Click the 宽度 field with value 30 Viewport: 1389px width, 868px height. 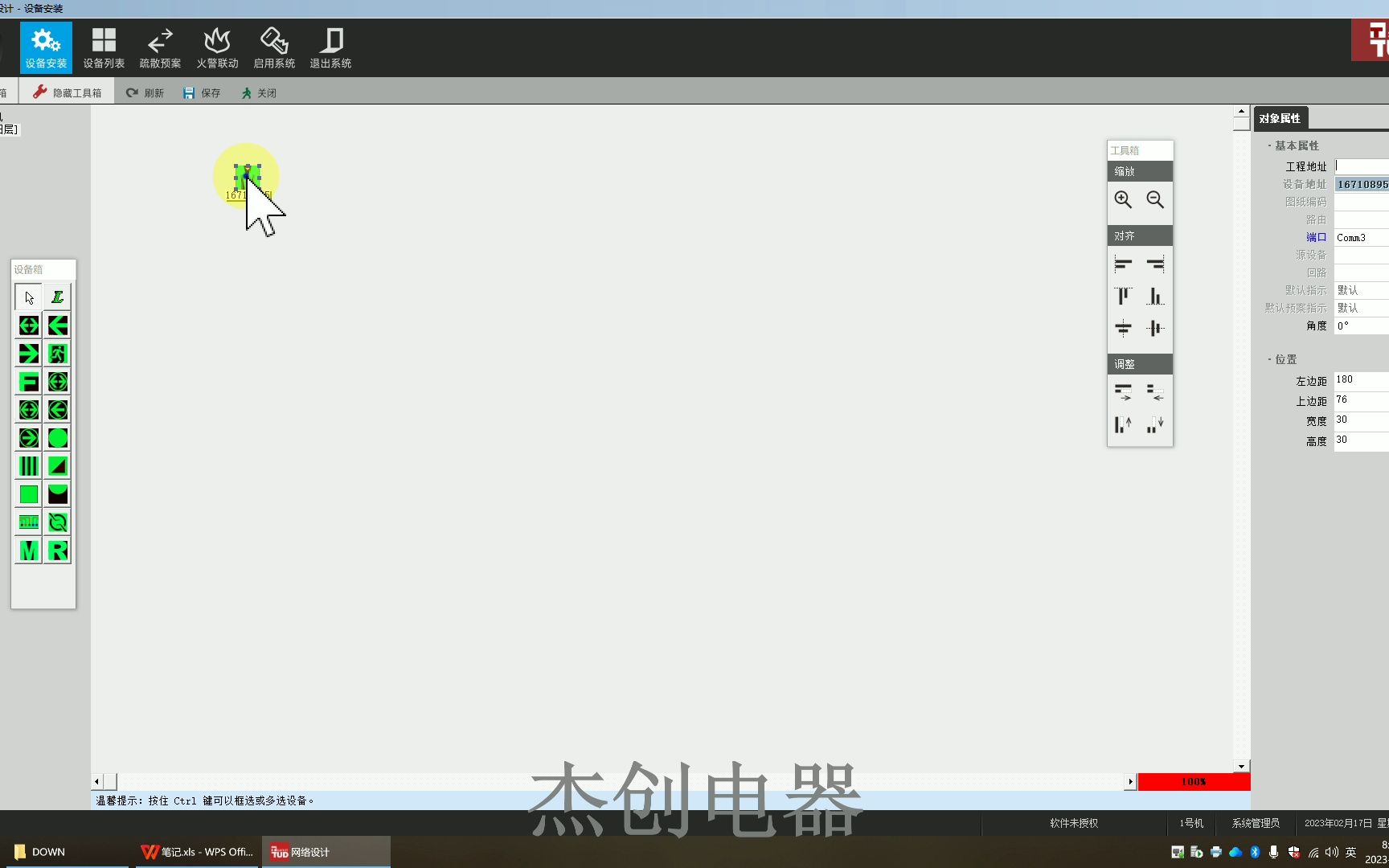(x=1362, y=421)
